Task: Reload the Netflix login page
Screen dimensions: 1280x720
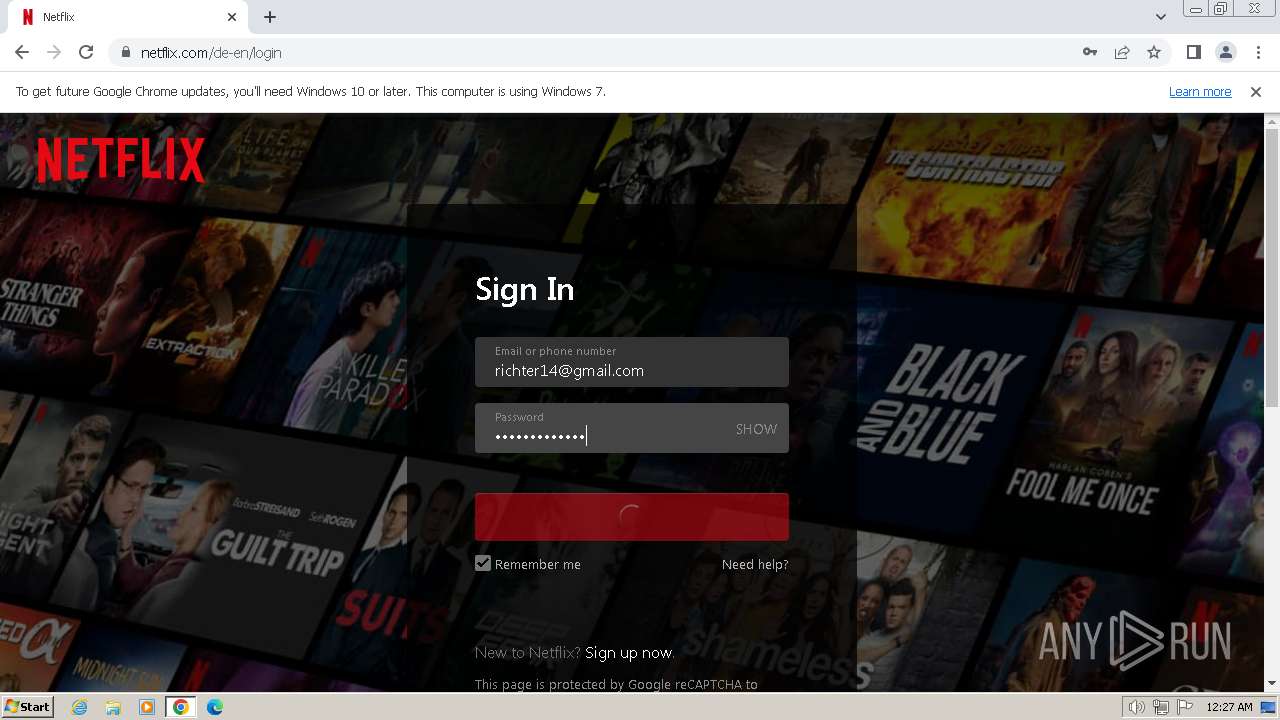Action: (86, 52)
